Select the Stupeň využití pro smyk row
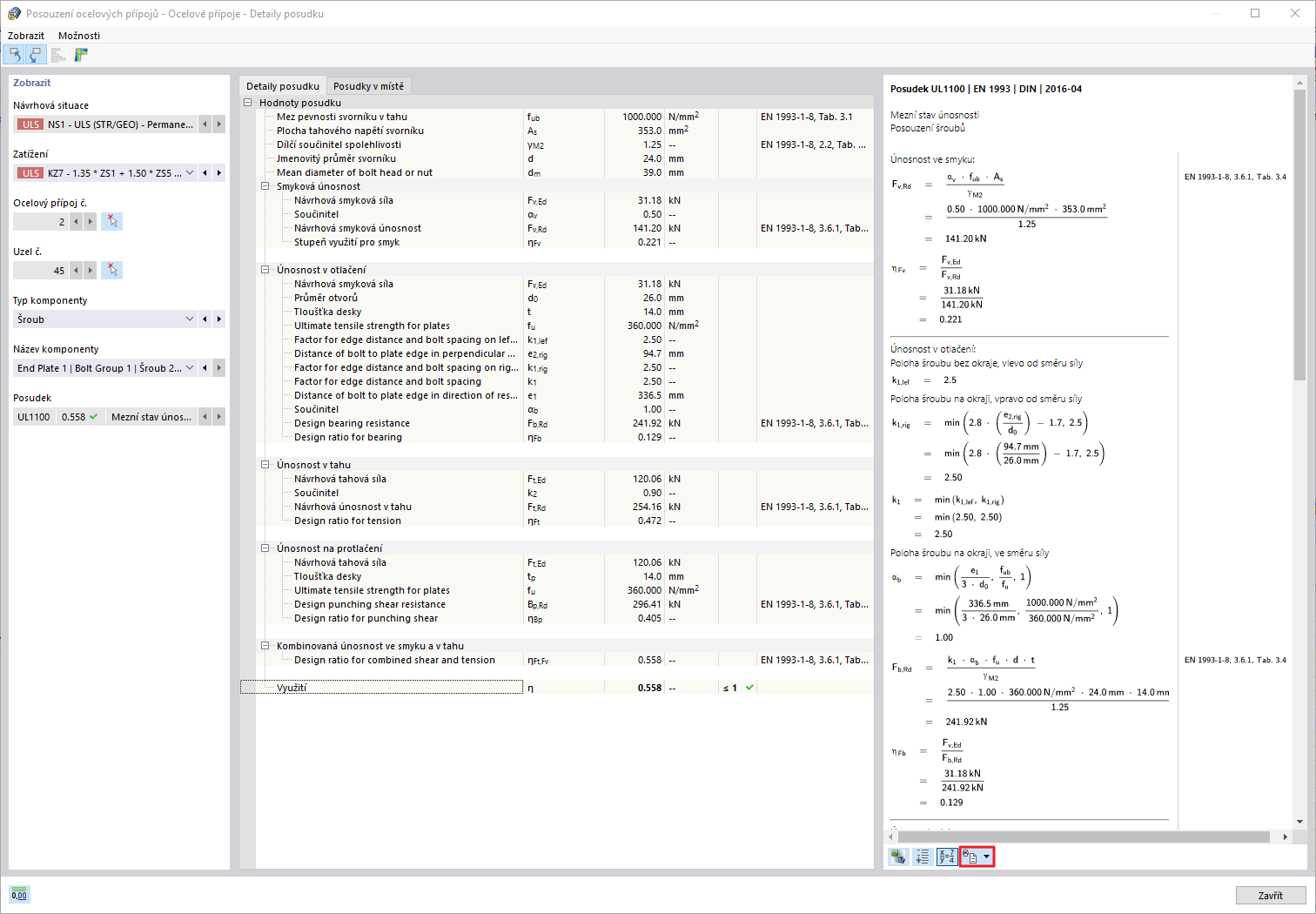The width and height of the screenshot is (1316, 914). [556, 242]
